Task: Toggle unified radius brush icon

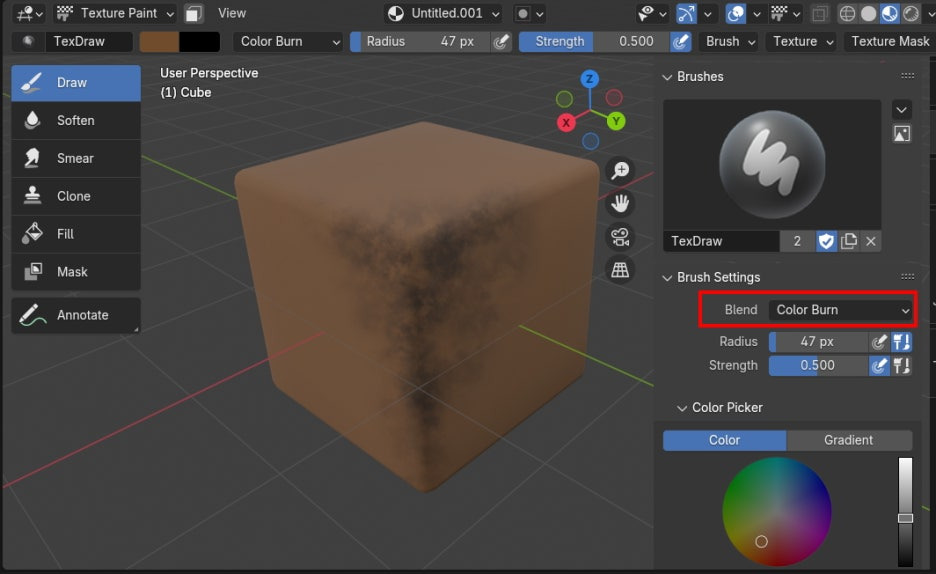Action: tap(901, 342)
